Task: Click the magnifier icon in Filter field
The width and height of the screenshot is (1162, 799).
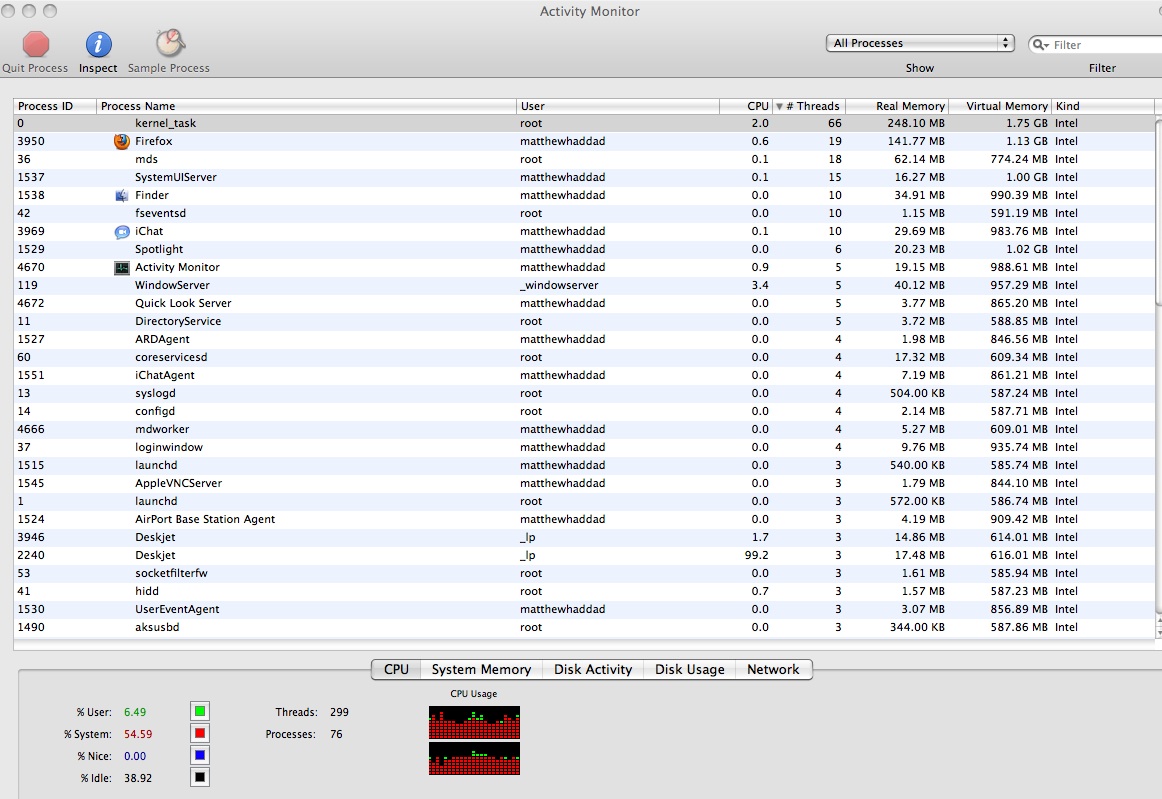Action: click(x=1040, y=44)
